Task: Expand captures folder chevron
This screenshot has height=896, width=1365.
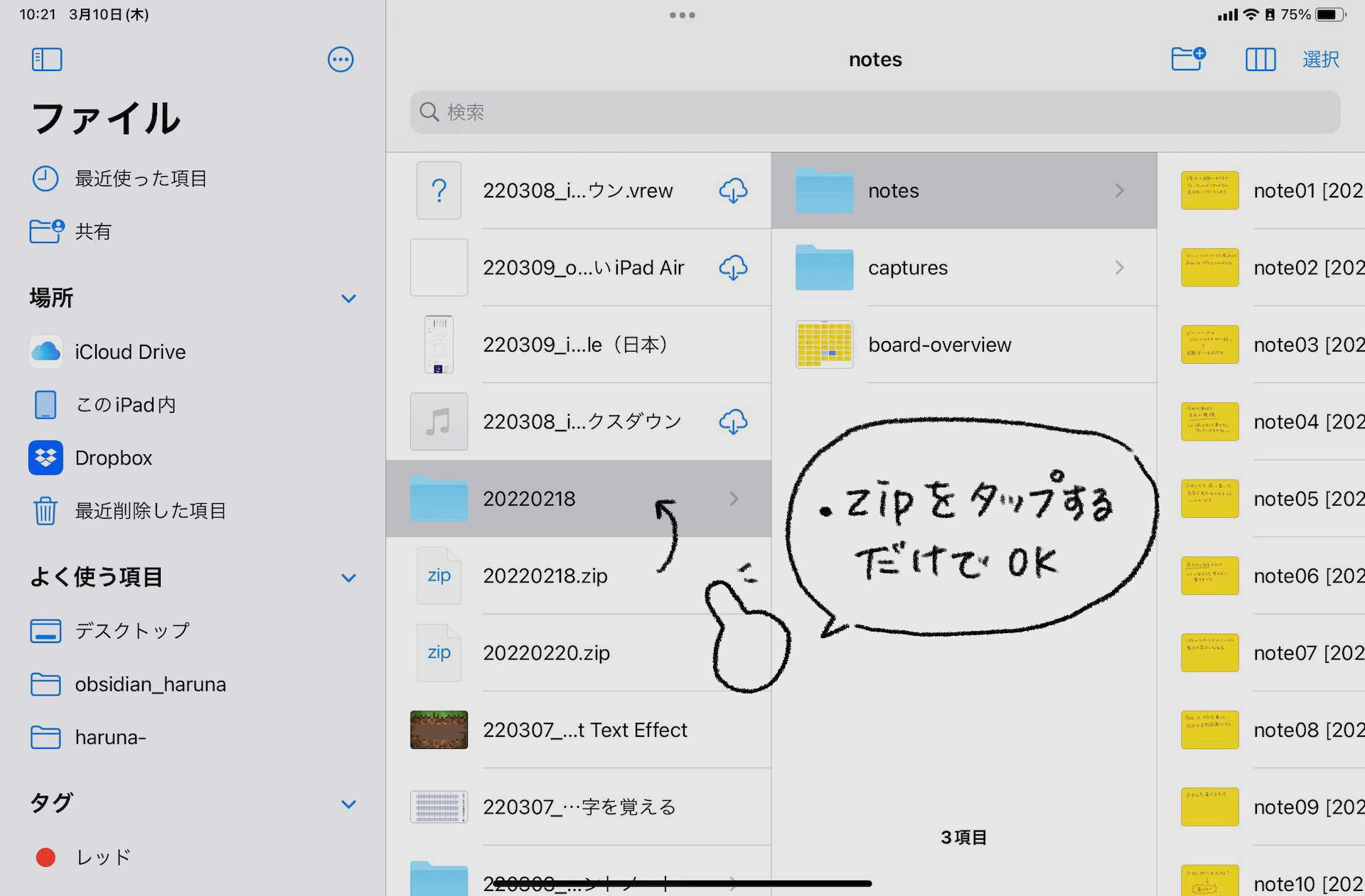Action: click(x=1120, y=268)
